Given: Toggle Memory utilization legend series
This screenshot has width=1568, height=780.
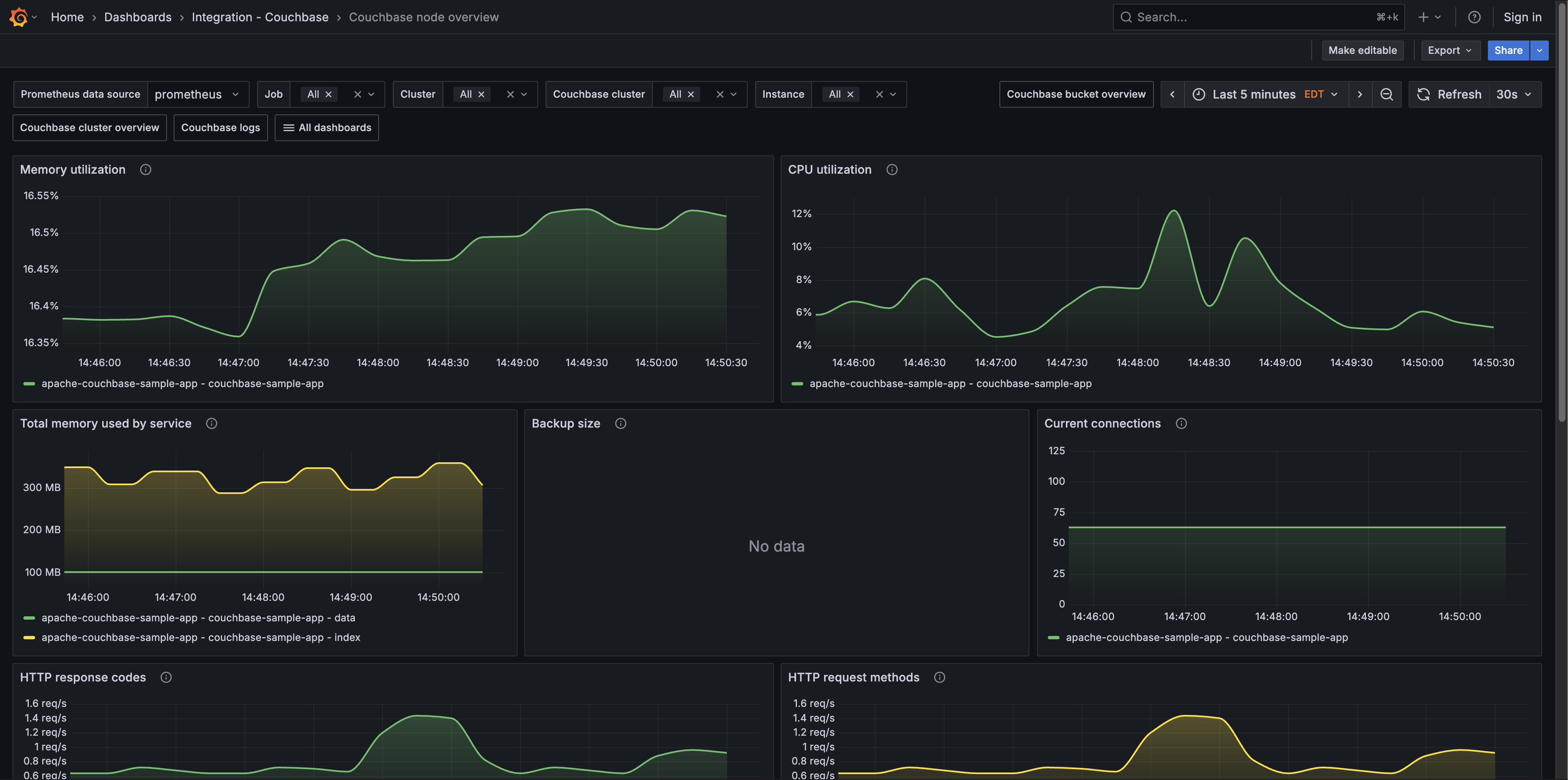Looking at the screenshot, I should point(182,384).
